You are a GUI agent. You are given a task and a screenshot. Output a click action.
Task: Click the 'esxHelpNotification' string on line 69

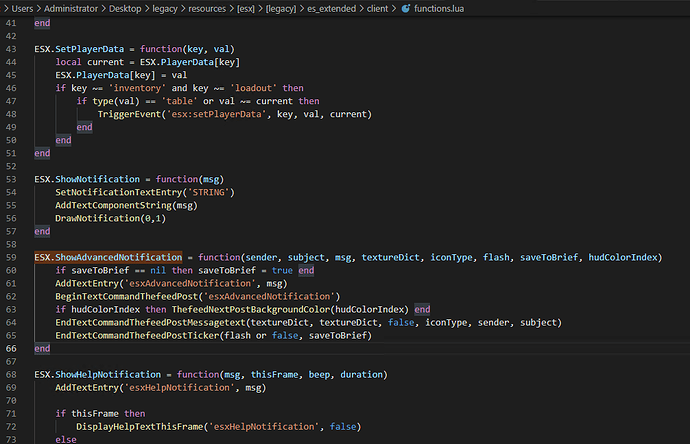[179, 388]
